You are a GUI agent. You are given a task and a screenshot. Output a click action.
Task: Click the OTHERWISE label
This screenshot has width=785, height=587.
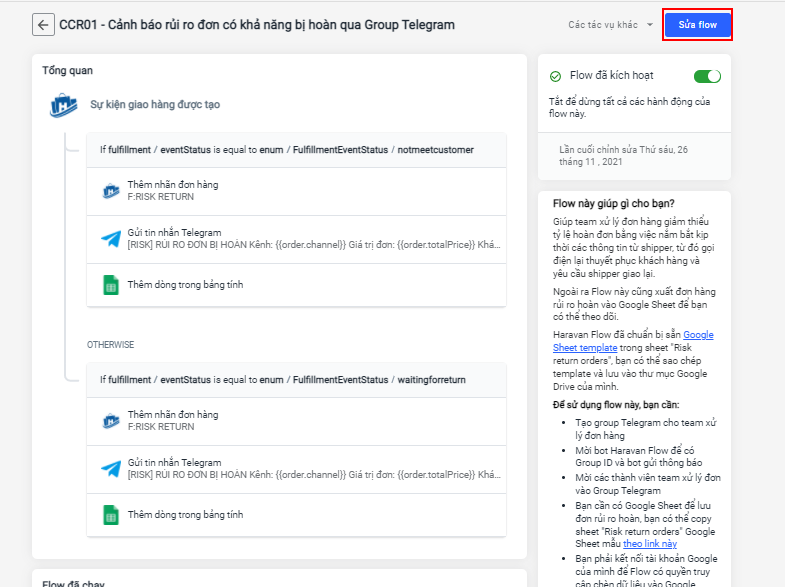point(111,345)
